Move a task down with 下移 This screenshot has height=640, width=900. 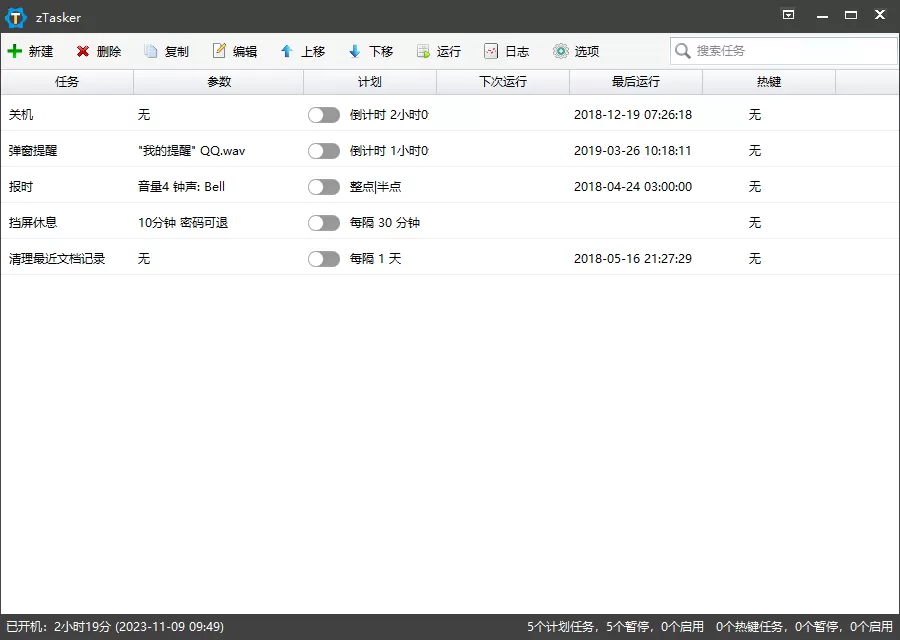(370, 50)
